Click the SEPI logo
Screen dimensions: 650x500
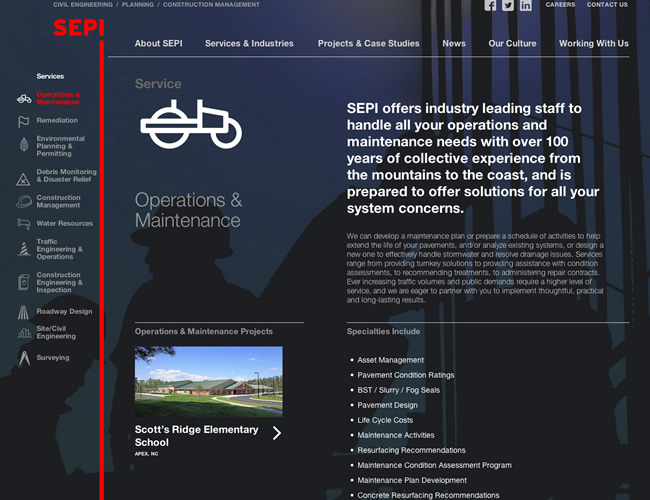tap(78, 28)
